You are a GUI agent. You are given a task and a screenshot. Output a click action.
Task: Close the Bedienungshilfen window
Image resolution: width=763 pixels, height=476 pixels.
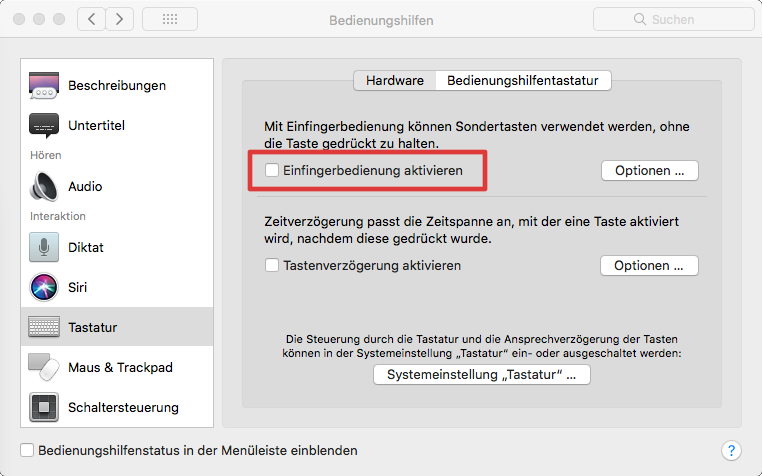[19, 19]
